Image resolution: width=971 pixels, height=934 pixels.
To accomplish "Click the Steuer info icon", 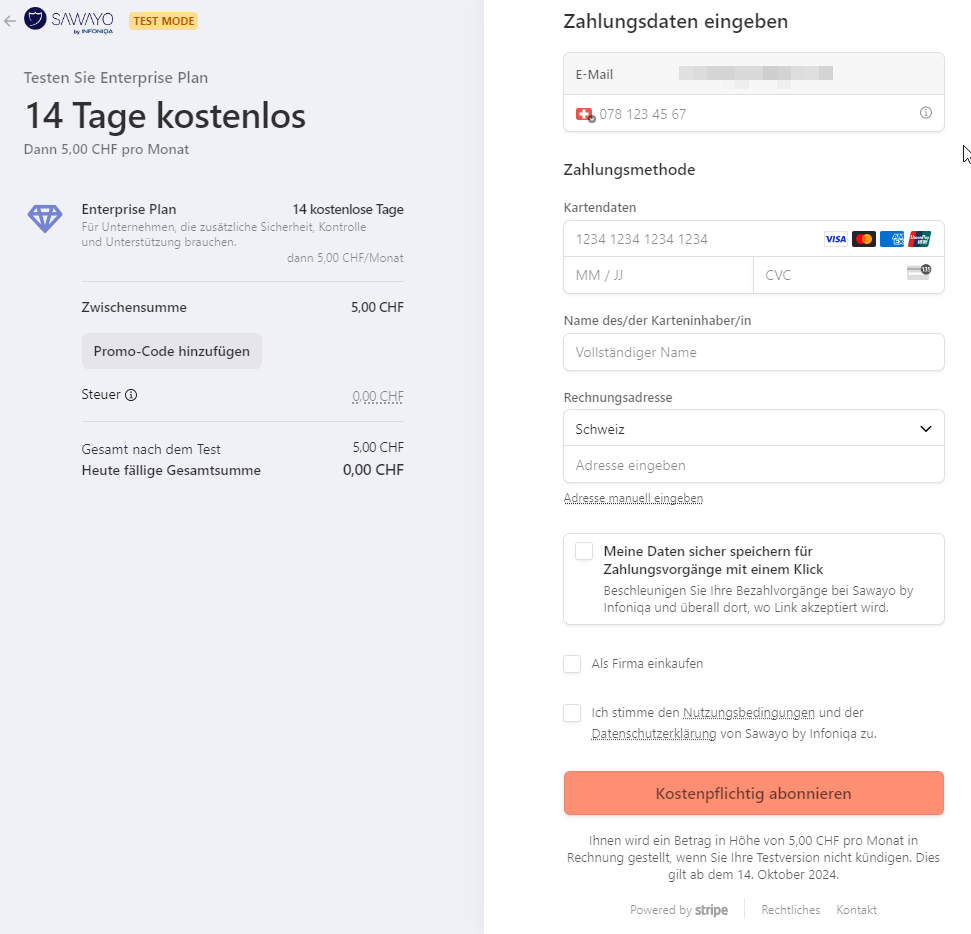I will tap(131, 395).
